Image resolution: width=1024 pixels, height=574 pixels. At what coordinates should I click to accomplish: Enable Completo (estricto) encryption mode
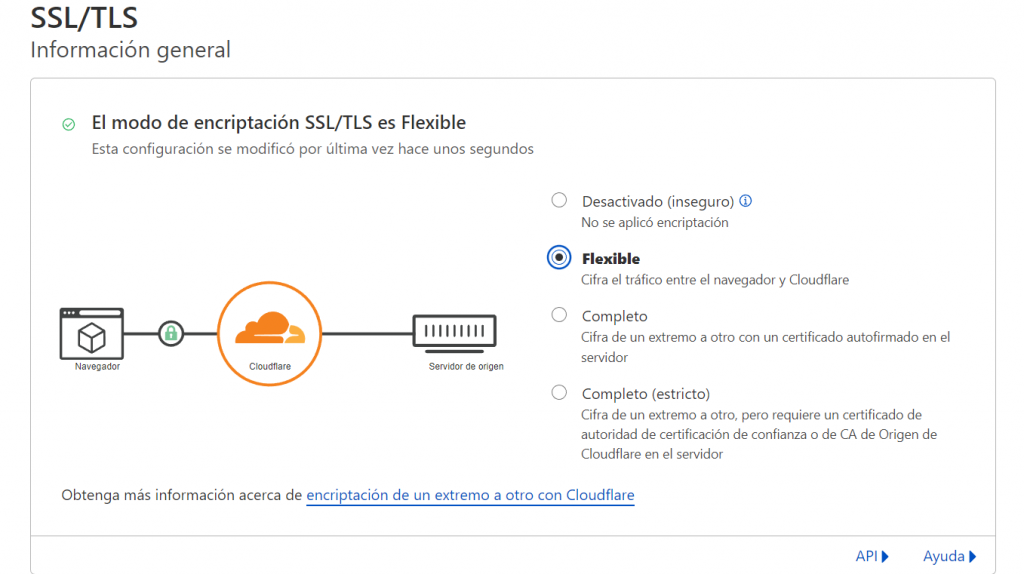[x=559, y=392]
